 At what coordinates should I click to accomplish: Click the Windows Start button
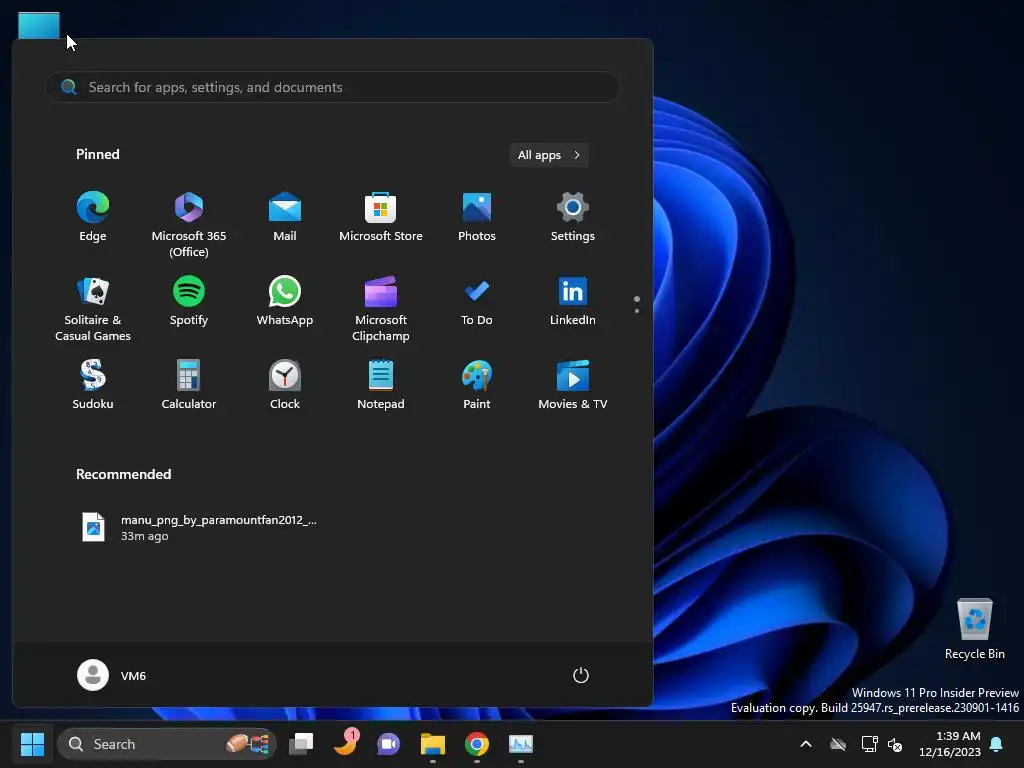(32, 744)
